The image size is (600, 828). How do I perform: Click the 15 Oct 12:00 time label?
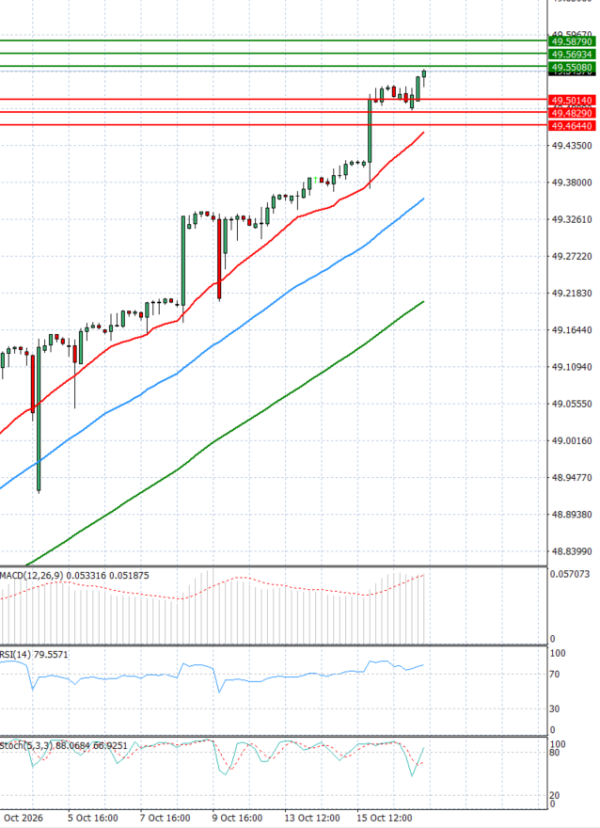tap(385, 818)
